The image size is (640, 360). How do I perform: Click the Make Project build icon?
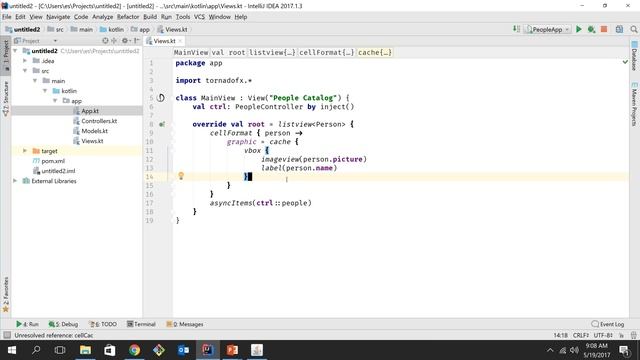coord(516,29)
